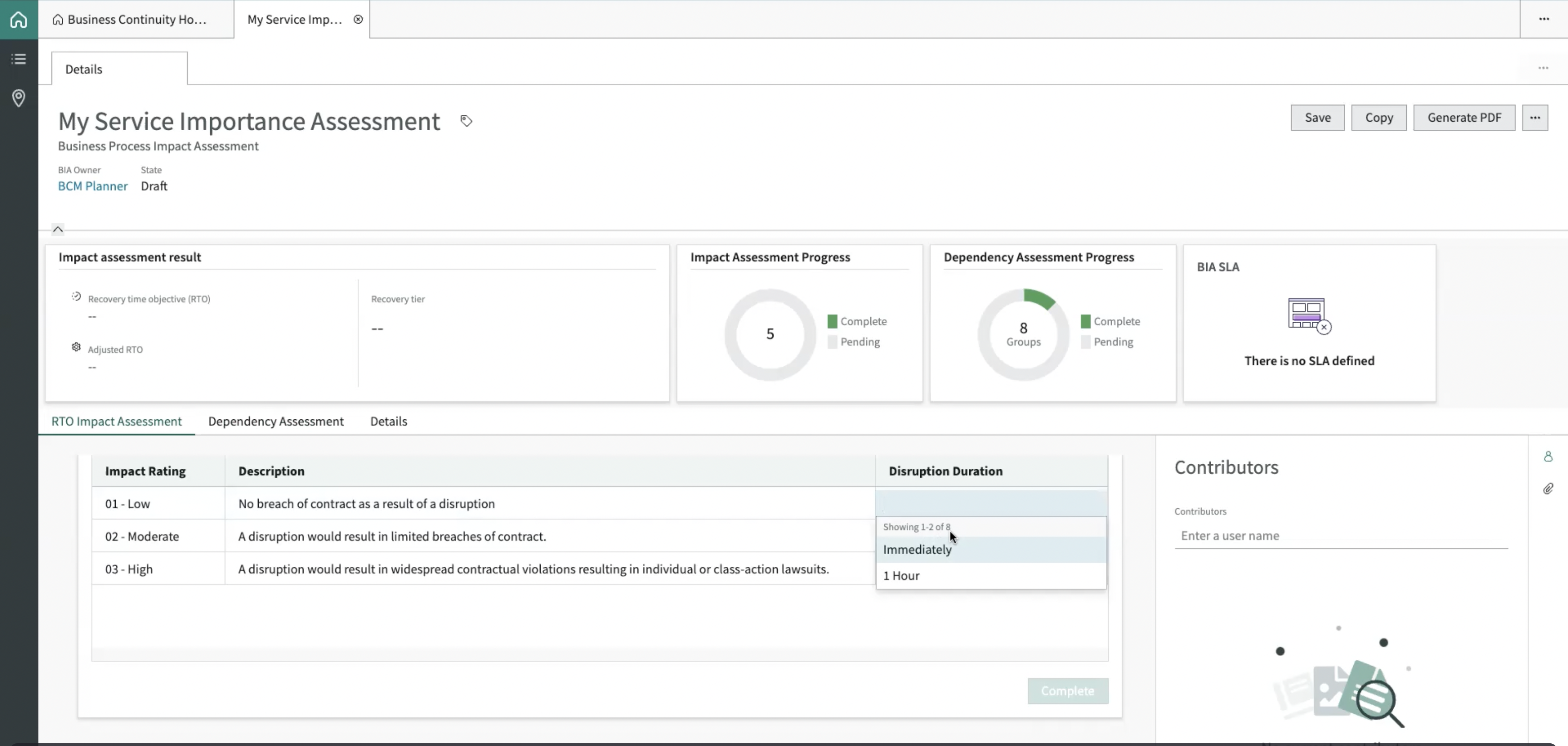
Task: Click the Complete legend swatch in Dependency Assessment Progress
Action: [1085, 321]
